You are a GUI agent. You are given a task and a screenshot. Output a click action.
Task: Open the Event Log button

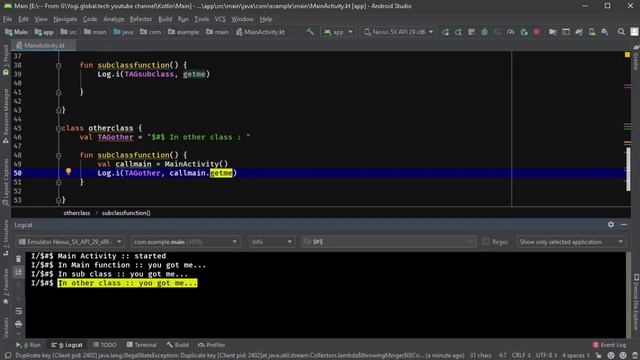point(609,345)
